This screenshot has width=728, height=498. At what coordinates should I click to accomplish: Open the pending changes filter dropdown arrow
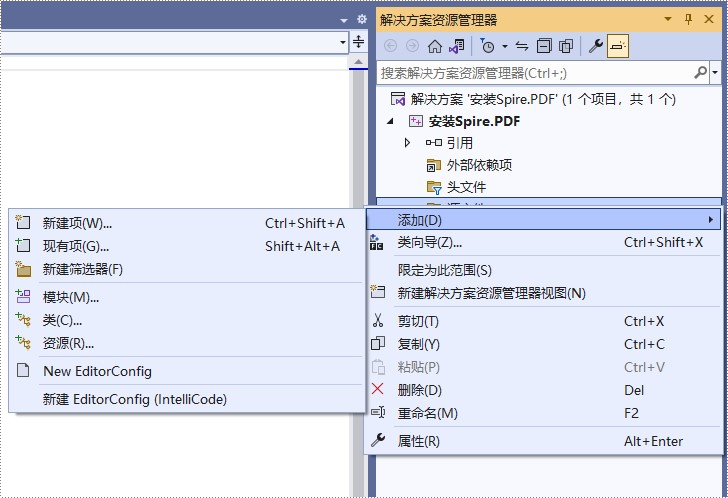pos(505,46)
